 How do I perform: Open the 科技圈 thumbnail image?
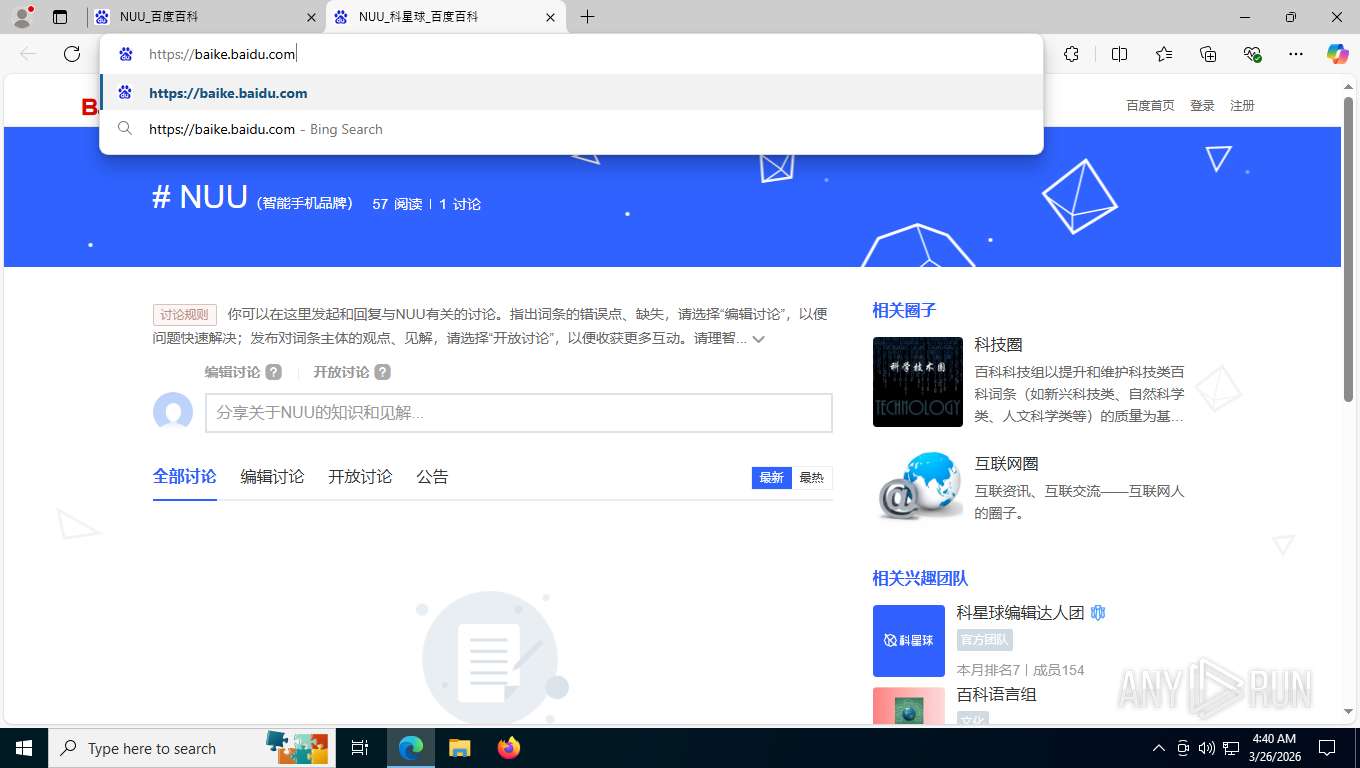pos(918,382)
